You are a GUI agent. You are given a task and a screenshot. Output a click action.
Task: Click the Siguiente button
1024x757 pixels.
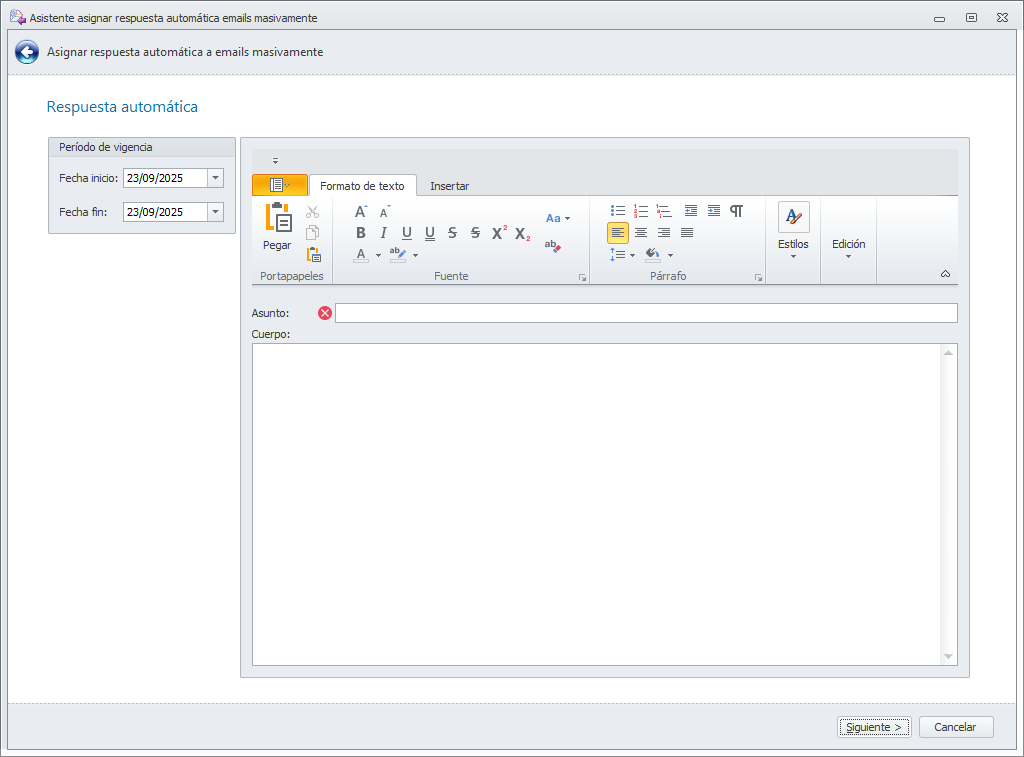[874, 727]
